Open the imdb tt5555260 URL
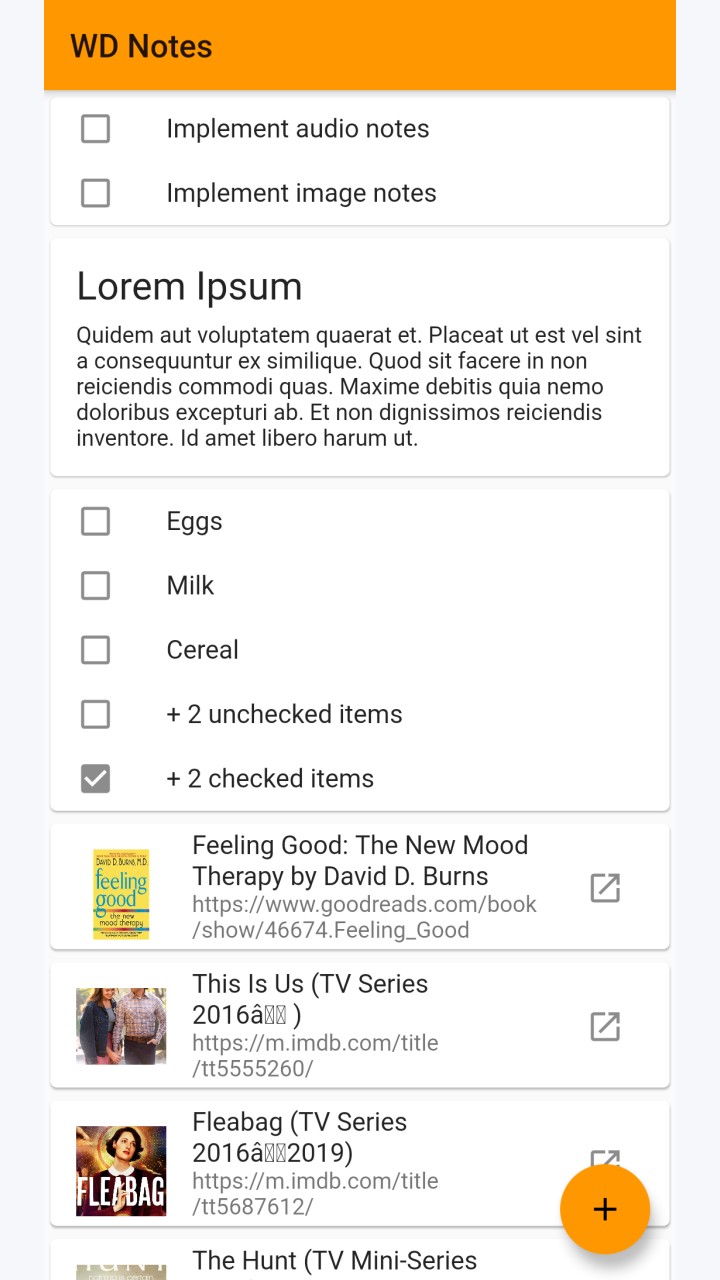 (x=315, y=1055)
